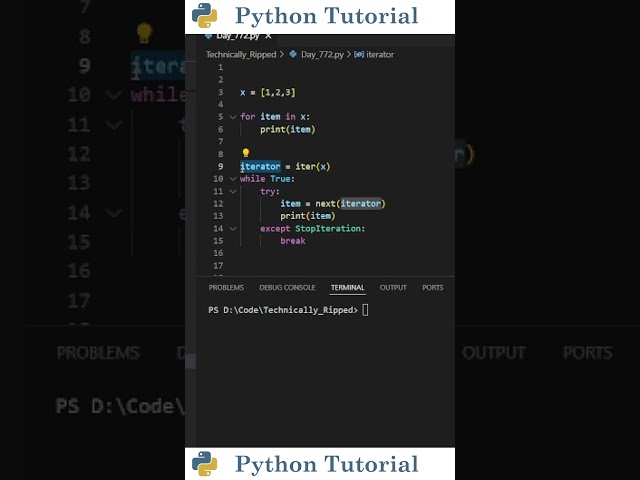The height and width of the screenshot is (480, 640).
Task: Click Technically_Ripped in the breadcrumb
Action: click(x=241, y=54)
